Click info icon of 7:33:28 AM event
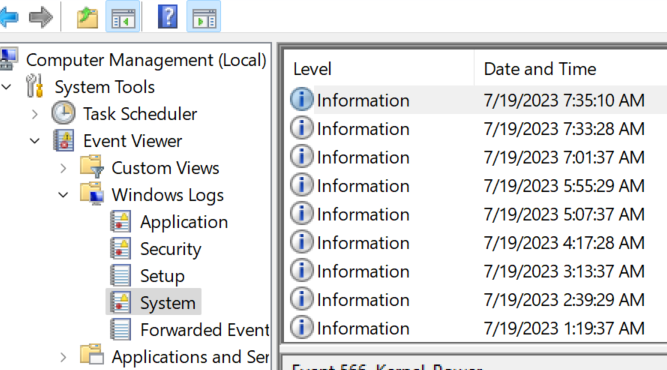This screenshot has height=370, width=667. (302, 128)
